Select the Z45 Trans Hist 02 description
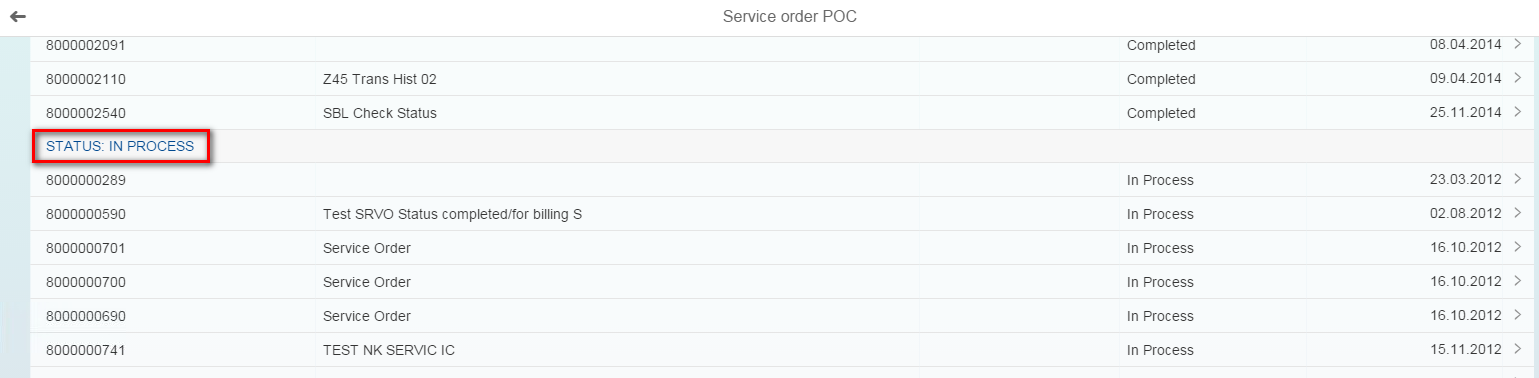The height and width of the screenshot is (378, 1539). click(x=380, y=79)
